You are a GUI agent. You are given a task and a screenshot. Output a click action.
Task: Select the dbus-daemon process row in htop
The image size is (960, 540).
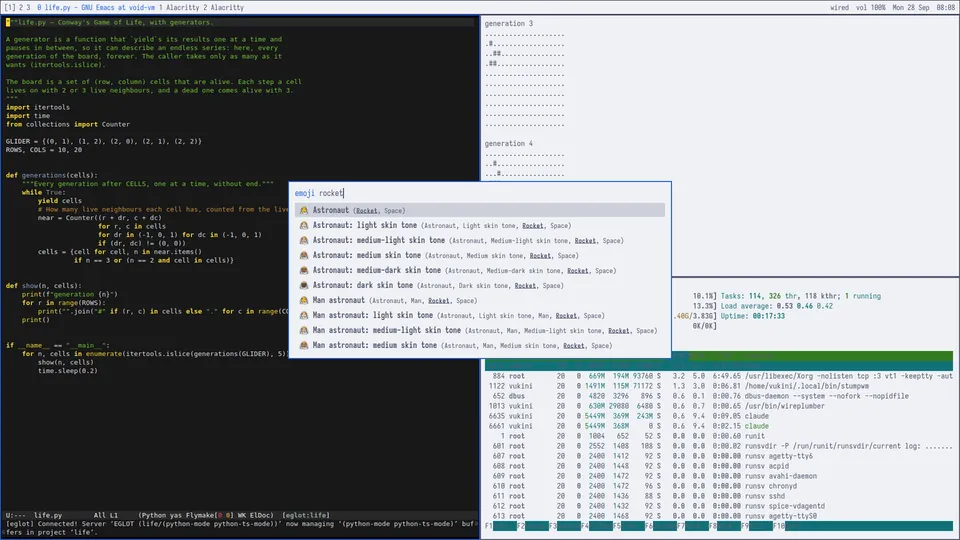719,396
